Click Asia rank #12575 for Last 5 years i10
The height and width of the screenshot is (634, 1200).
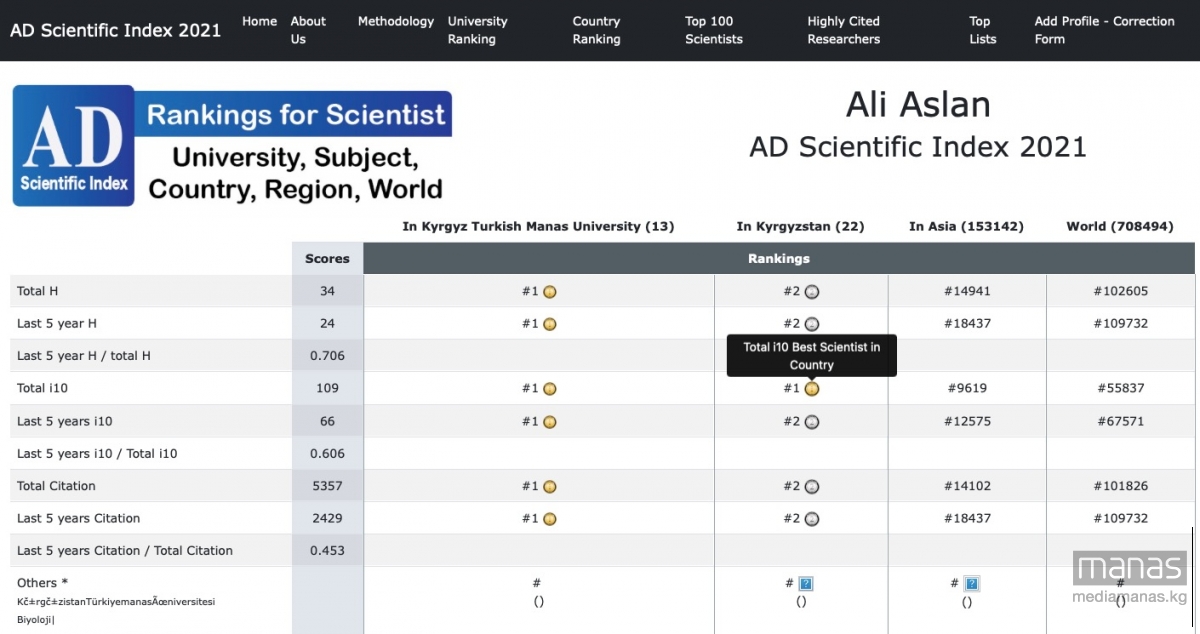(967, 422)
